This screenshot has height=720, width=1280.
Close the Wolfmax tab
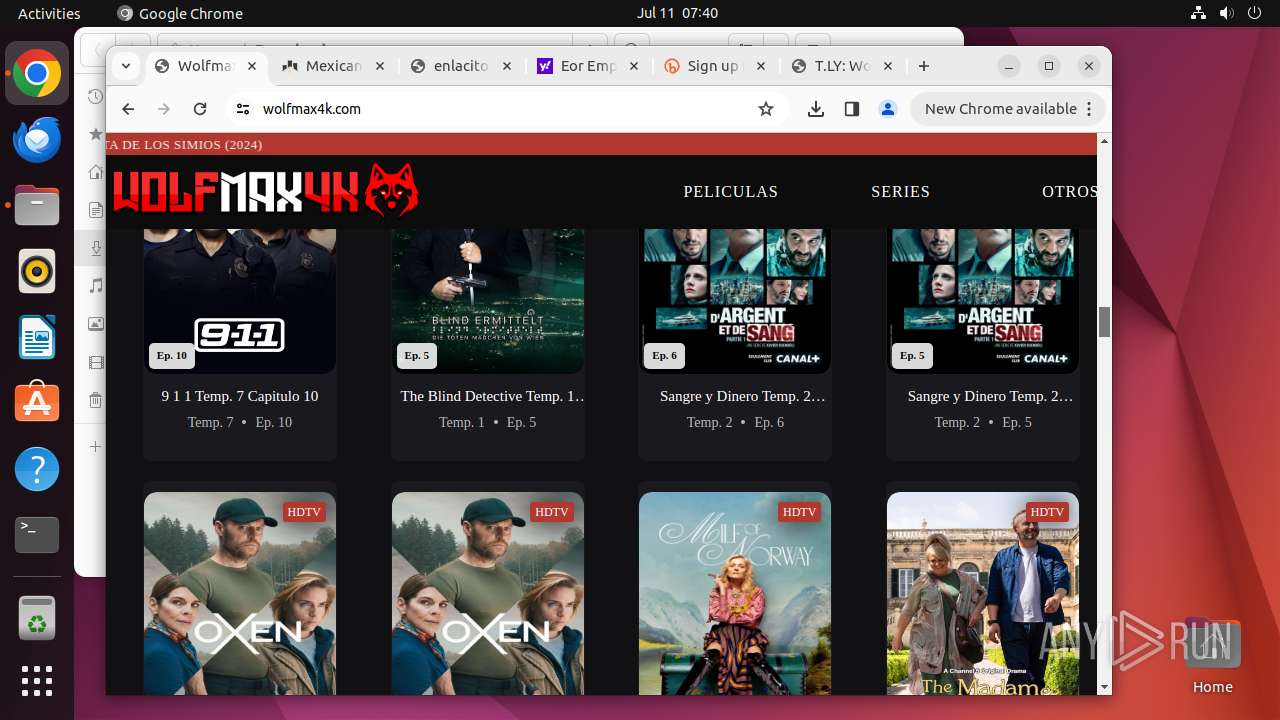(252, 66)
